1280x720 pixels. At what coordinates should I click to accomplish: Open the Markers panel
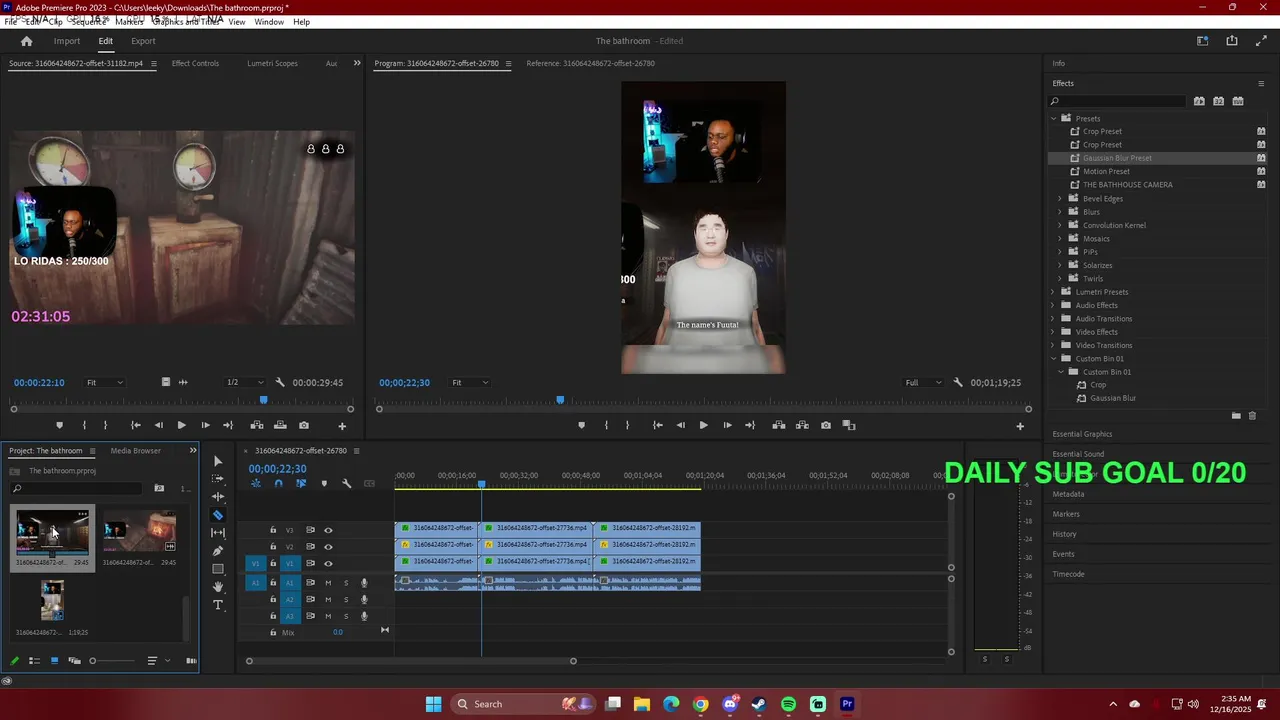click(1066, 514)
